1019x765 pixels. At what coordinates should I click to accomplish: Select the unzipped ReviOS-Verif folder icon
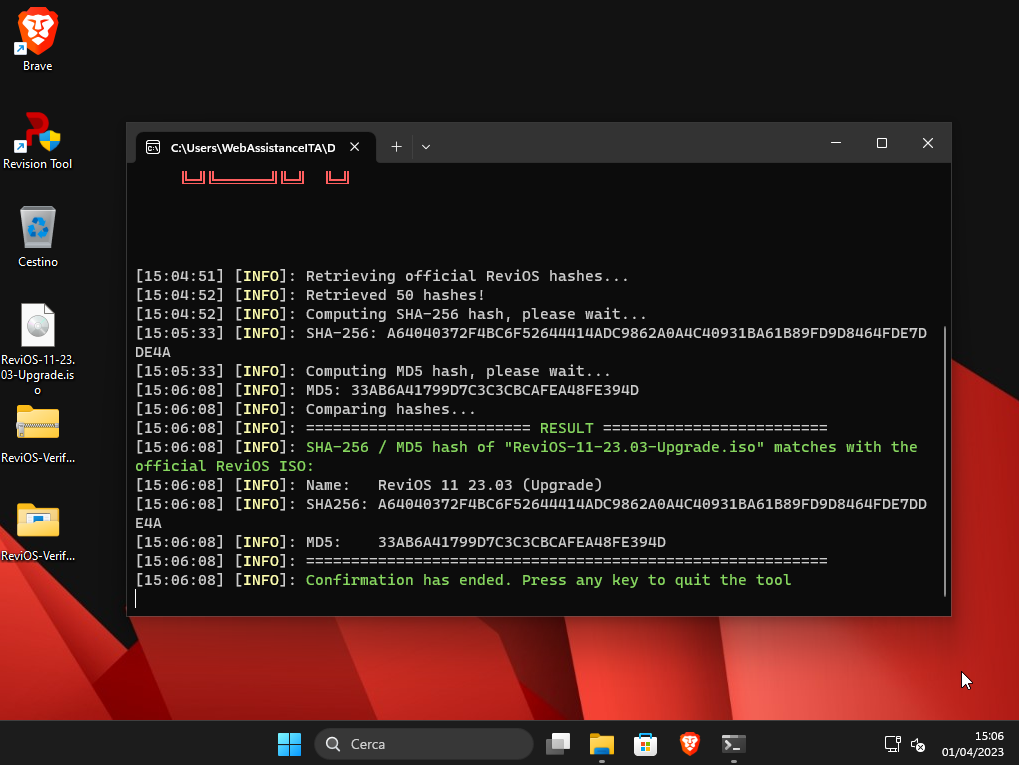pyautogui.click(x=38, y=532)
